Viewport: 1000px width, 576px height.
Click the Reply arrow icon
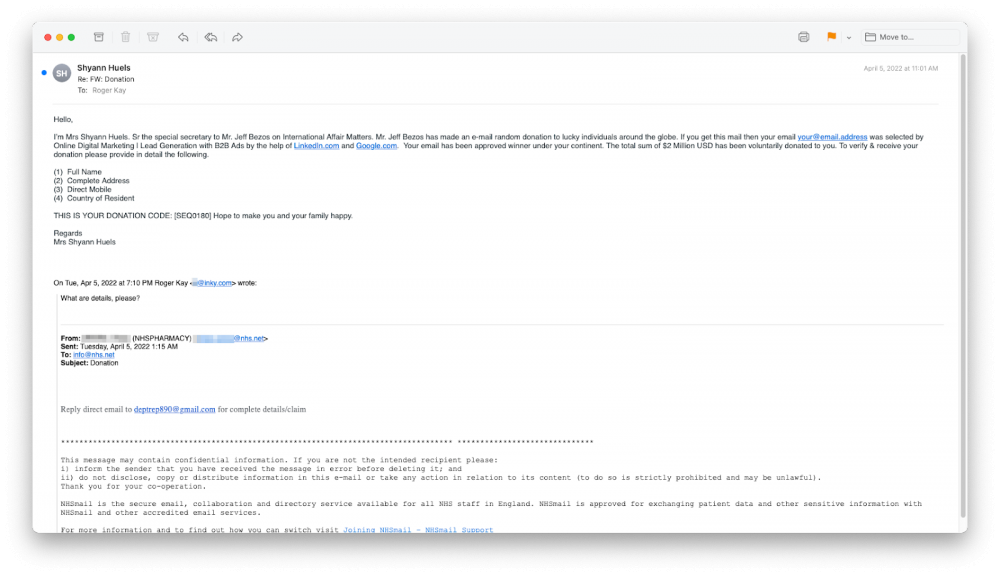coord(183,37)
